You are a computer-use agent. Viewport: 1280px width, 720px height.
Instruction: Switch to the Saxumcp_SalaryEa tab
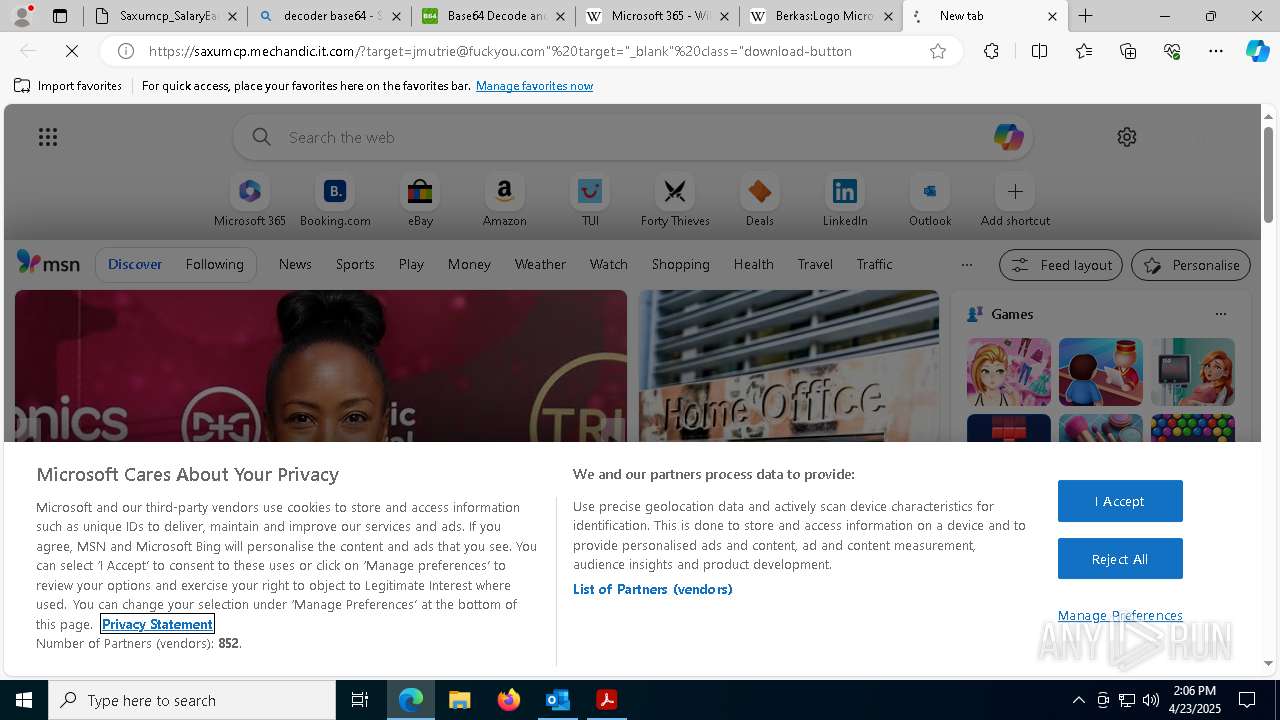coord(166,16)
